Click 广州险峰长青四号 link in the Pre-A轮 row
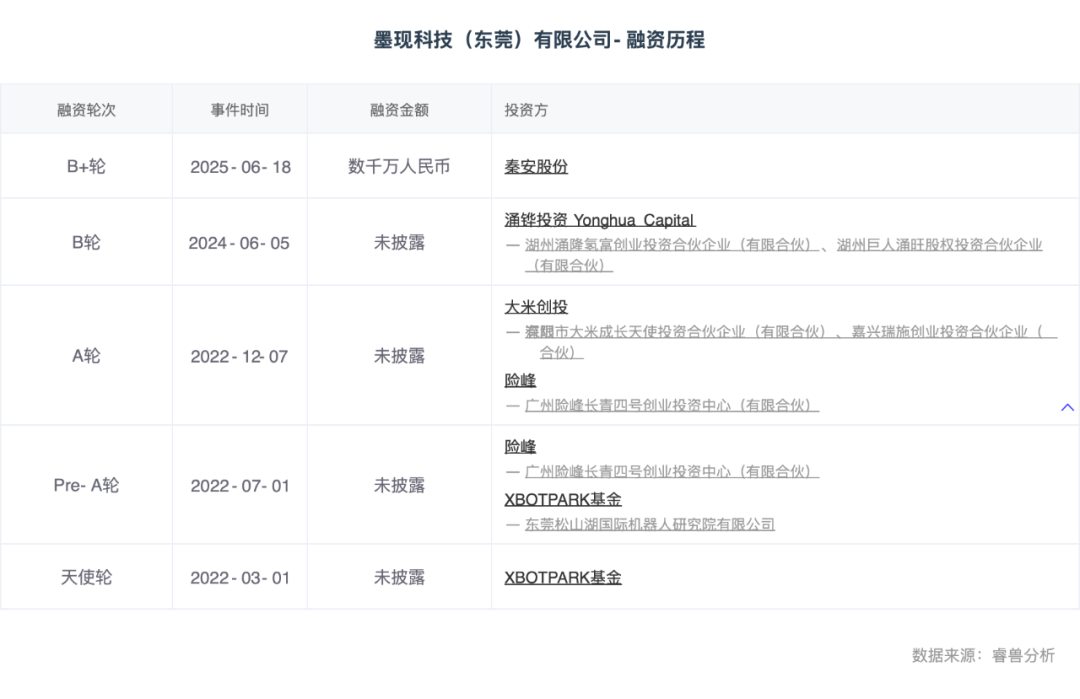Screen dimensions: 1080x699 click(672, 471)
